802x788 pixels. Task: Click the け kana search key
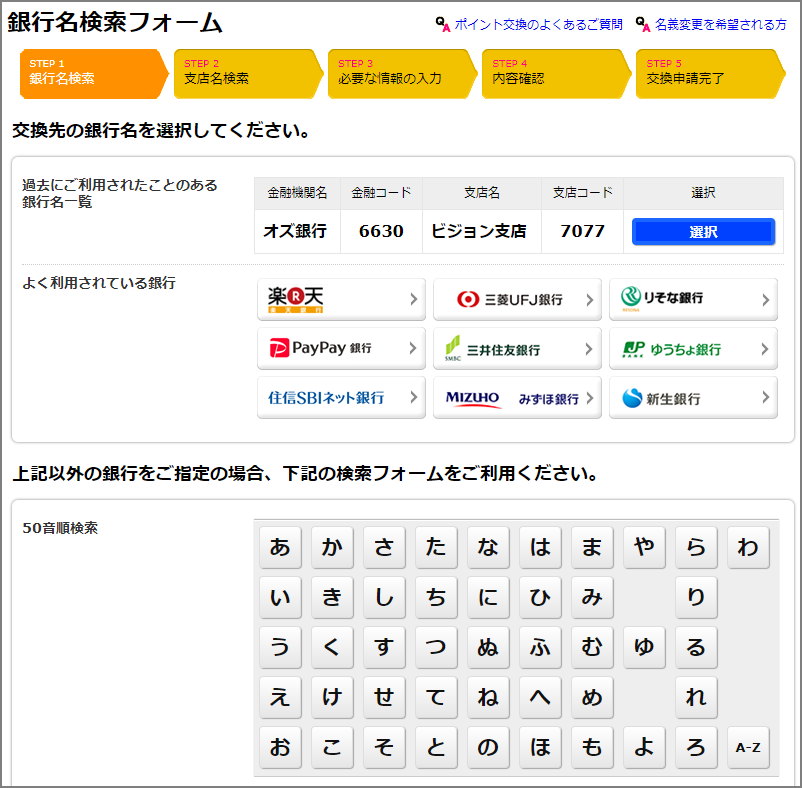[332, 697]
